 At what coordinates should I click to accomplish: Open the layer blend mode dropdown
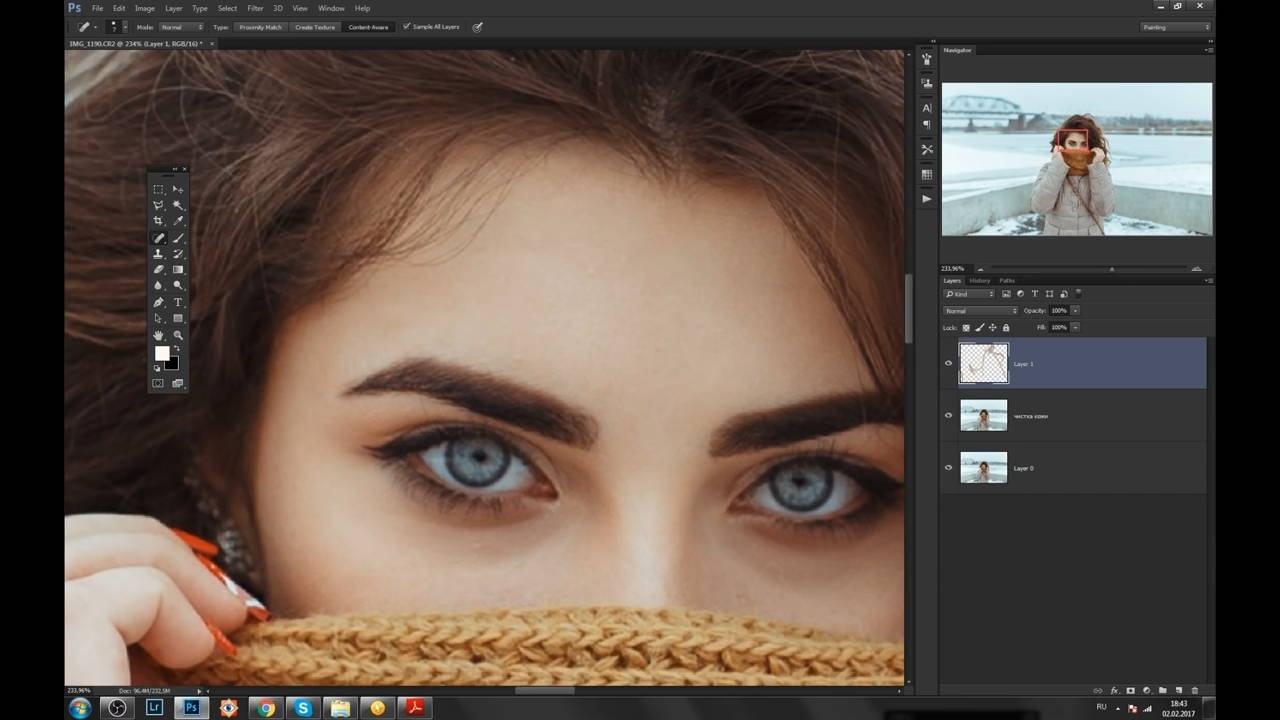point(980,311)
